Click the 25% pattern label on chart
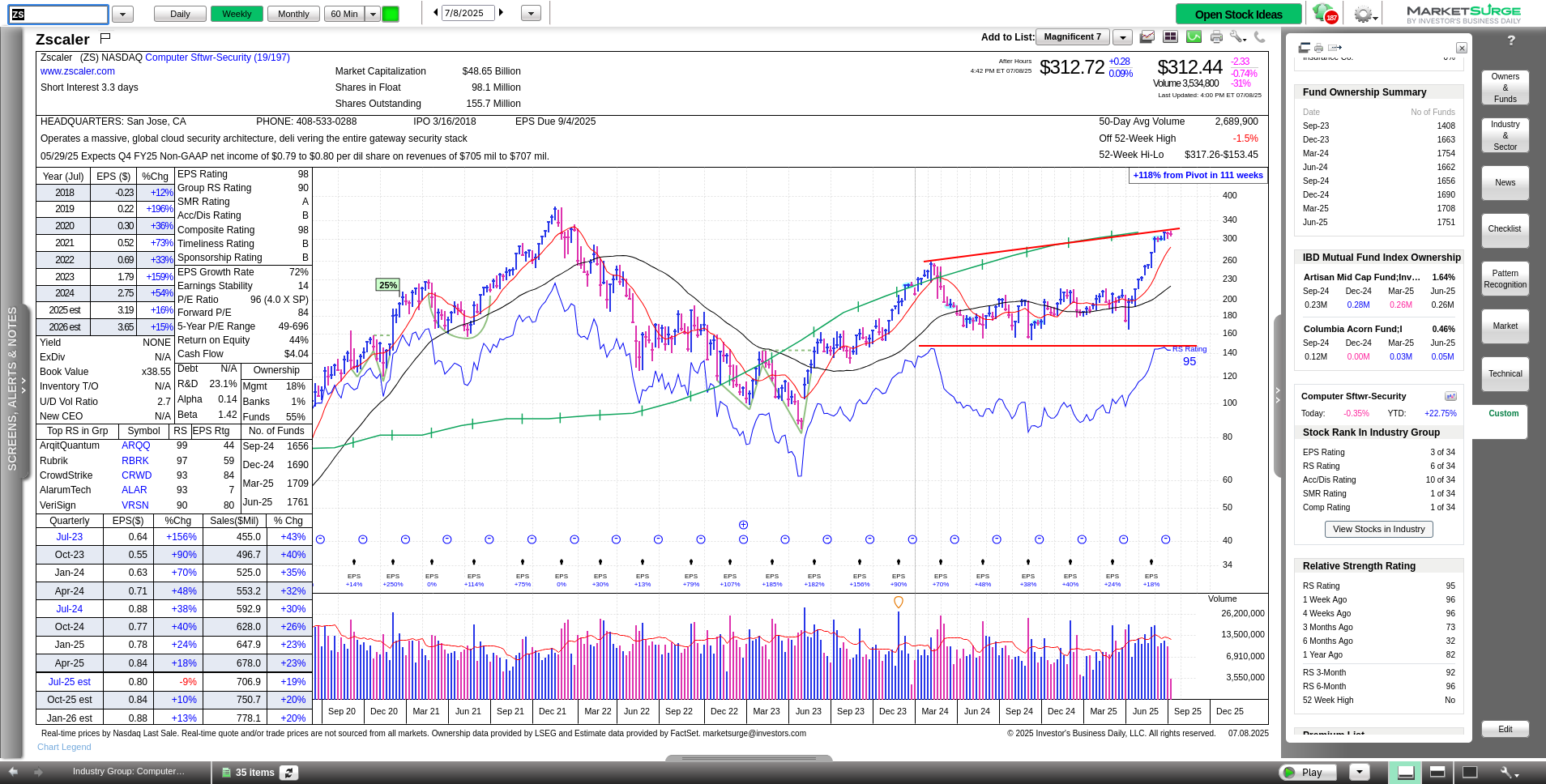Screen dimensions: 1546x784 (x=388, y=285)
